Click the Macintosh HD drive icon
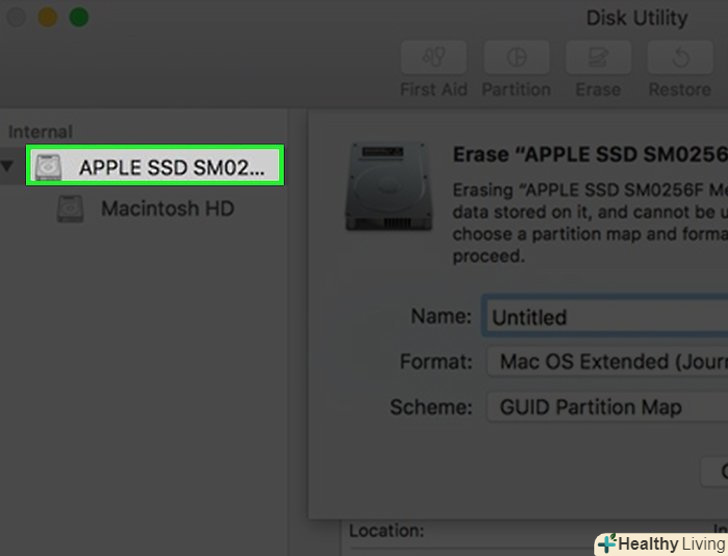Image resolution: width=728 pixels, height=556 pixels. (70, 208)
